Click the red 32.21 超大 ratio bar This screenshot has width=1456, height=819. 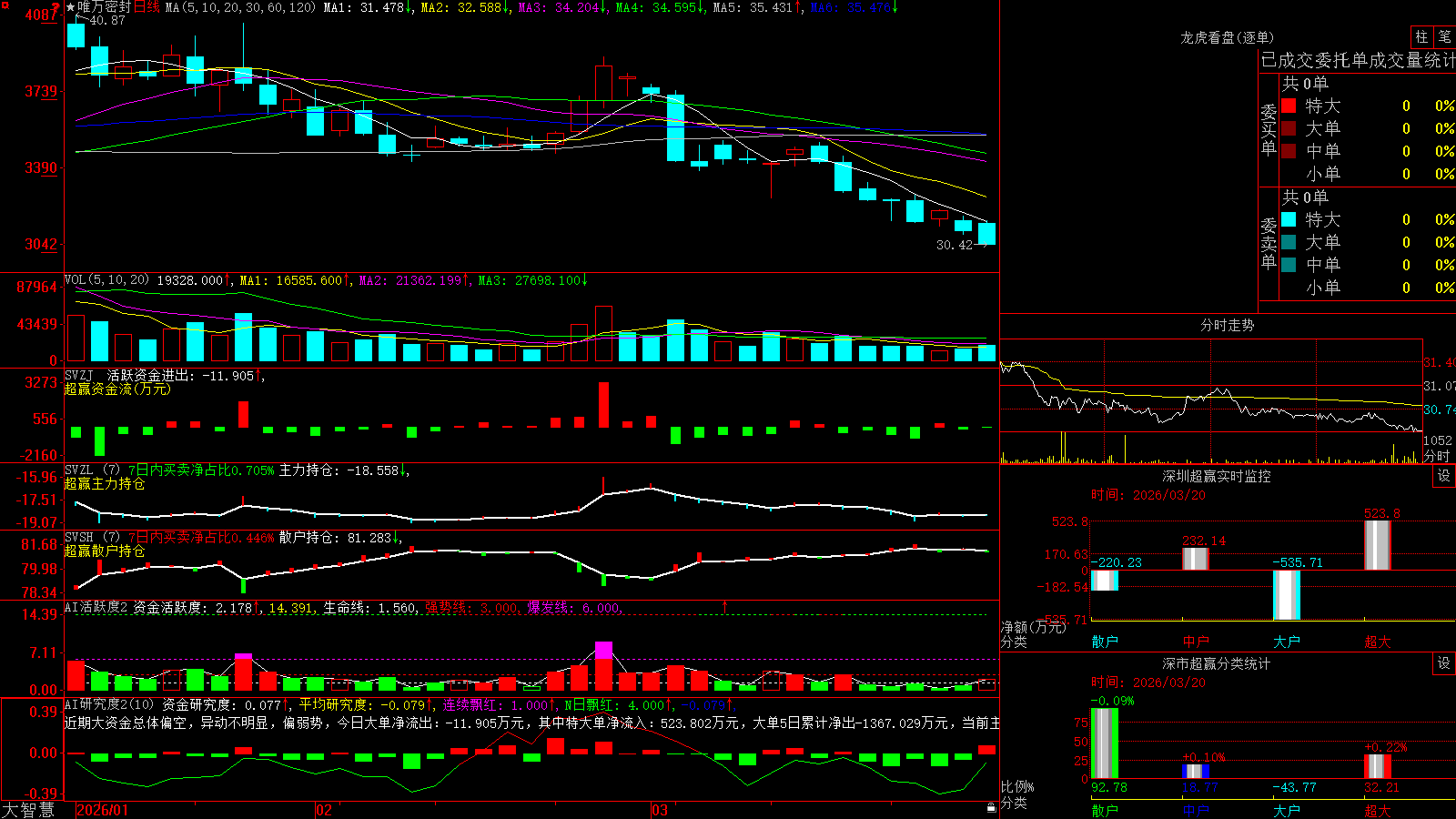pyautogui.click(x=1378, y=766)
